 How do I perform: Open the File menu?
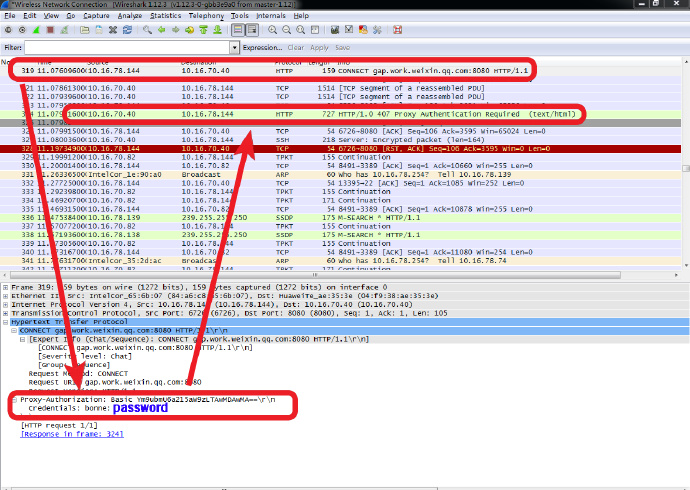[x=10, y=15]
